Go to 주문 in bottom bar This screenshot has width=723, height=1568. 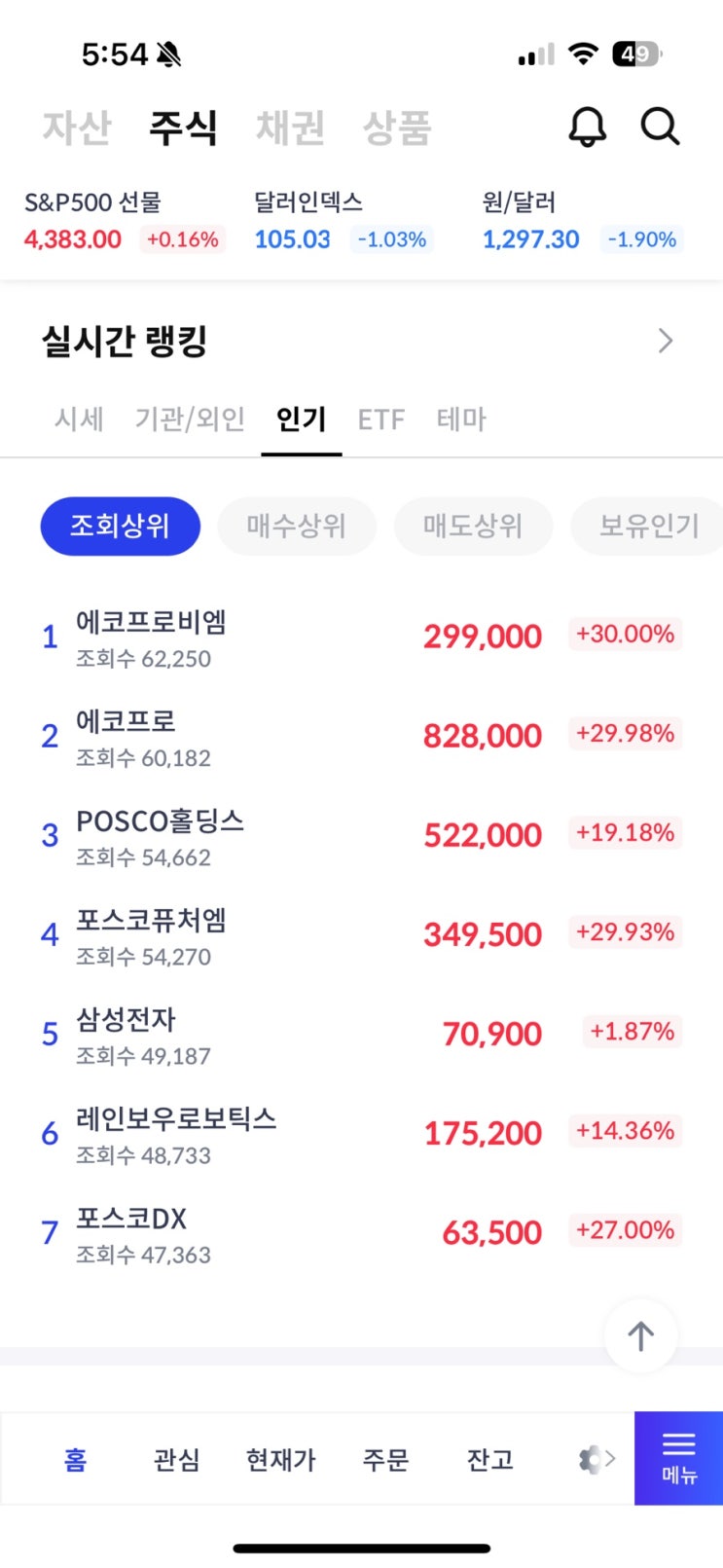385,1459
